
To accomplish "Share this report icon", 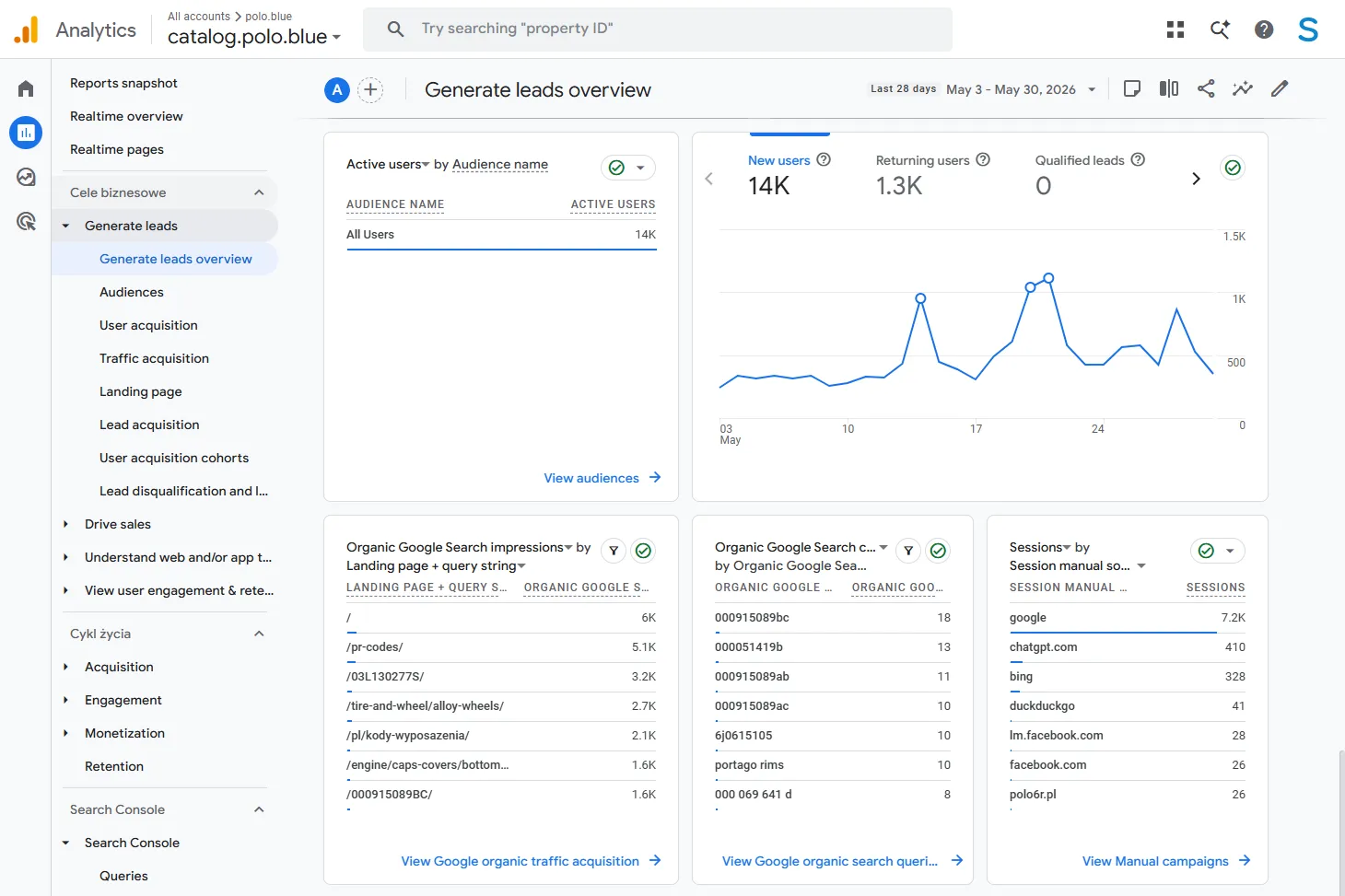I will [1206, 88].
